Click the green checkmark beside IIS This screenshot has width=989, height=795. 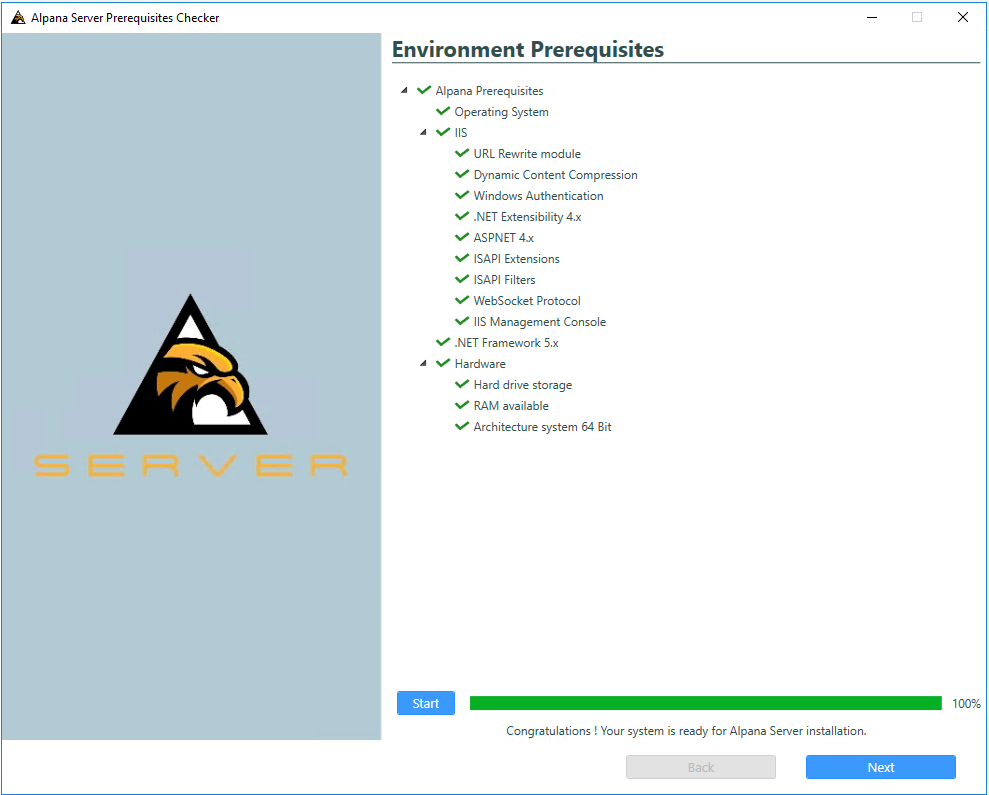(x=443, y=132)
